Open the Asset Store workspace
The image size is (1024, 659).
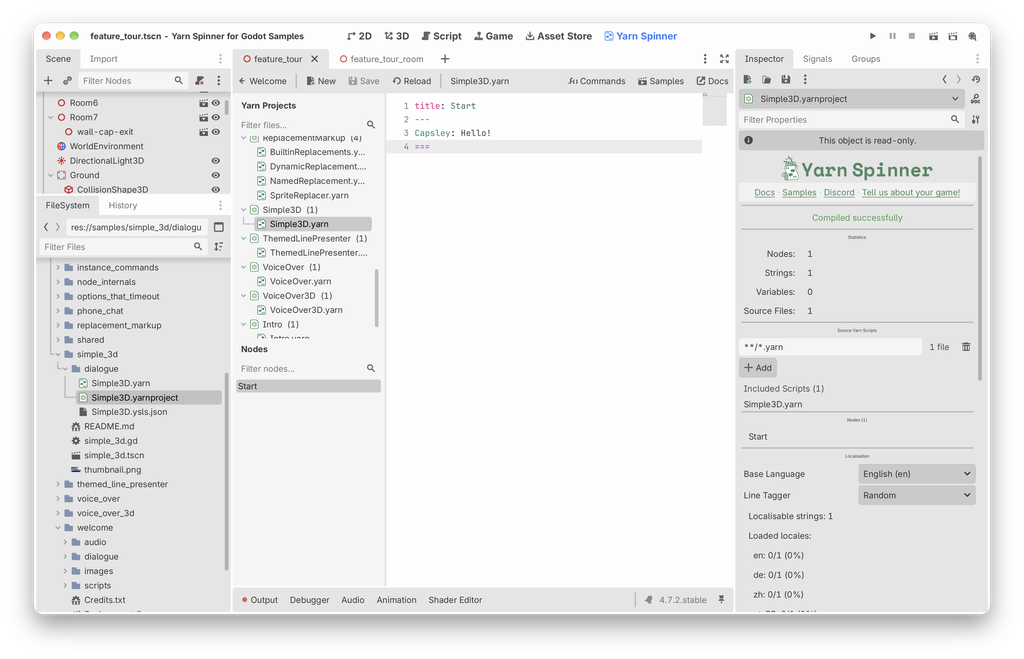click(558, 36)
